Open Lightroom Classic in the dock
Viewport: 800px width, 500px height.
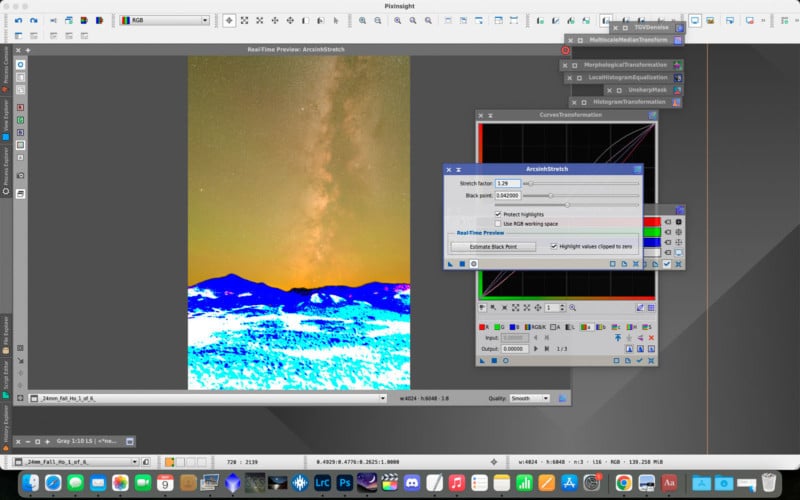[x=323, y=482]
